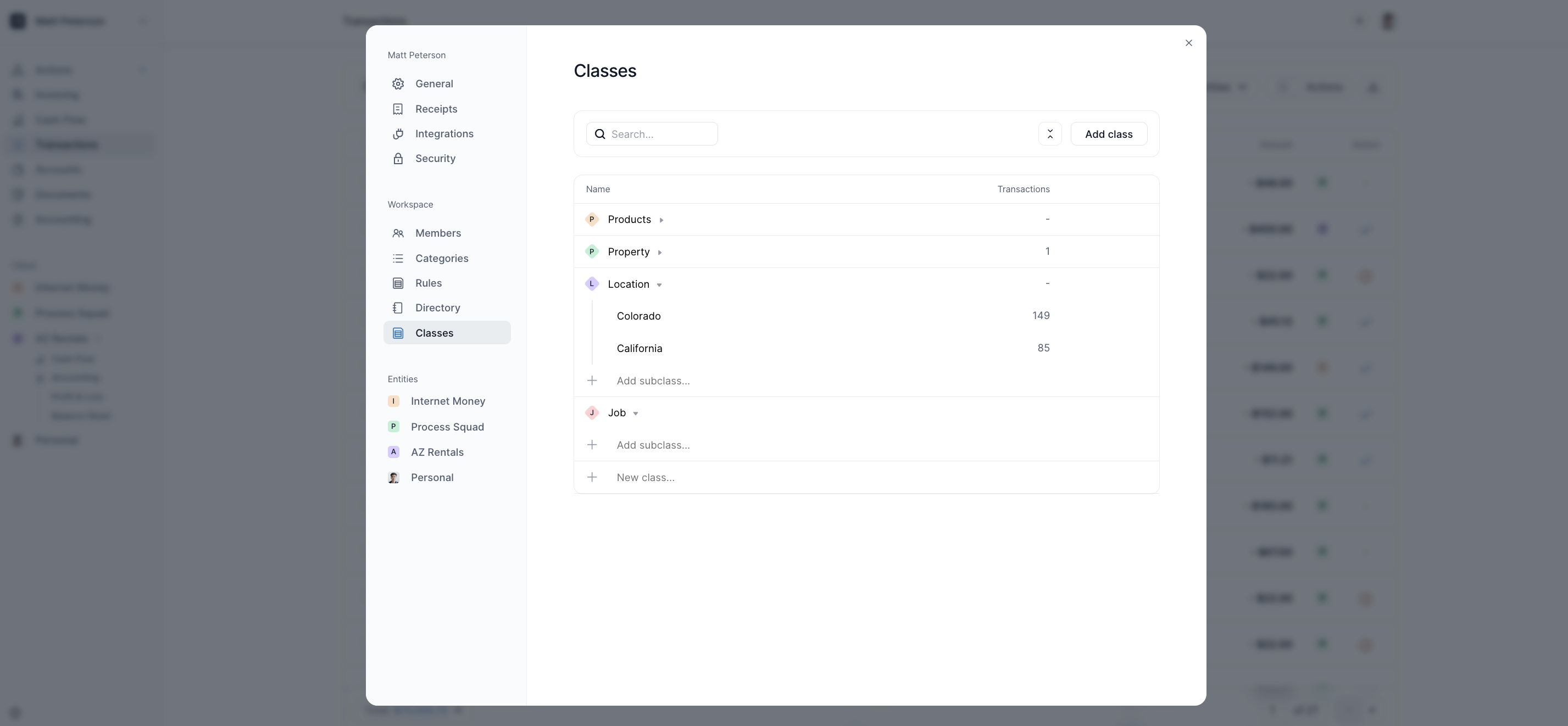Image resolution: width=1568 pixels, height=726 pixels.
Task: Open the Categories settings page
Action: coord(441,259)
